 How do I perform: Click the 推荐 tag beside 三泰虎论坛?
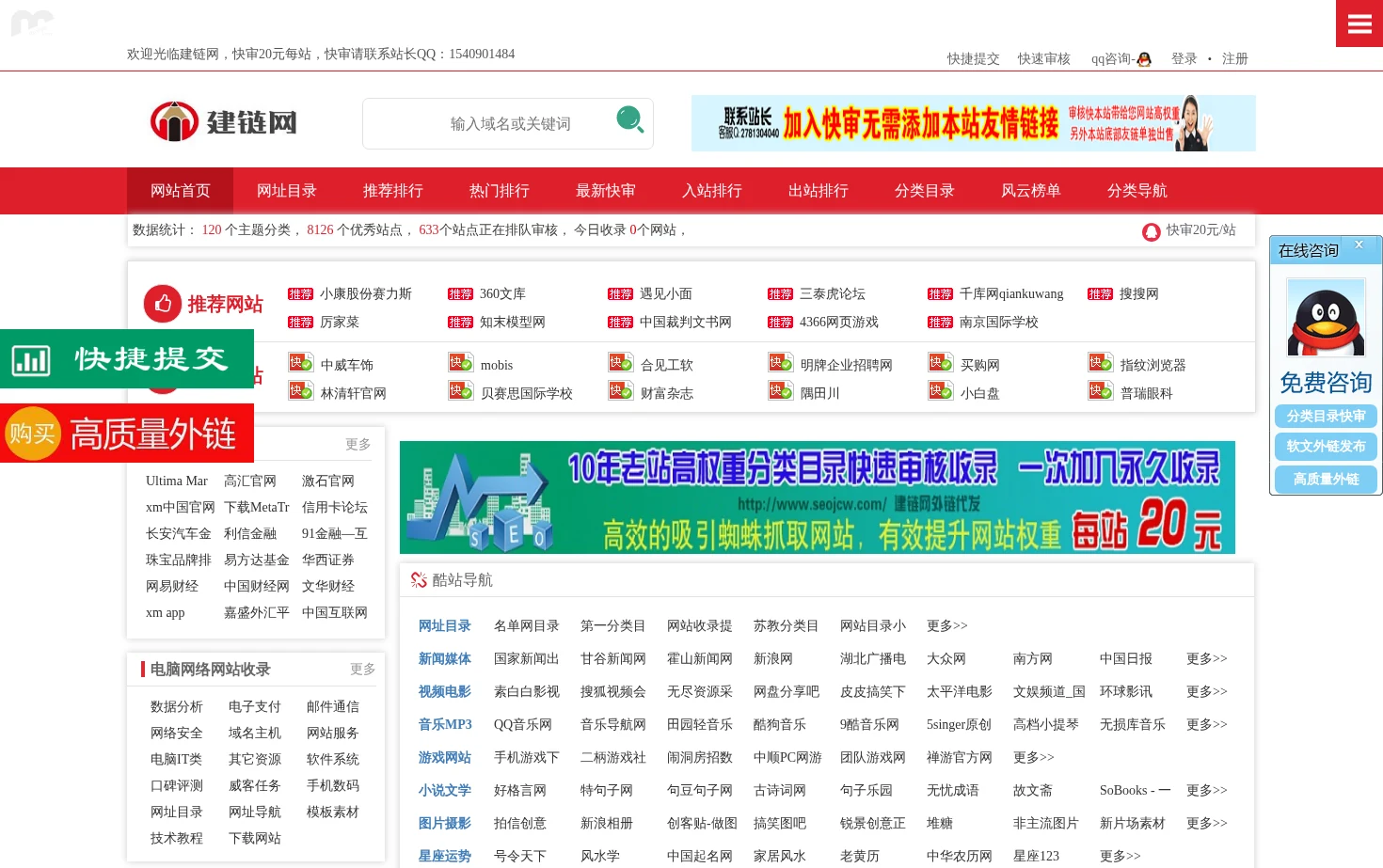point(780,294)
